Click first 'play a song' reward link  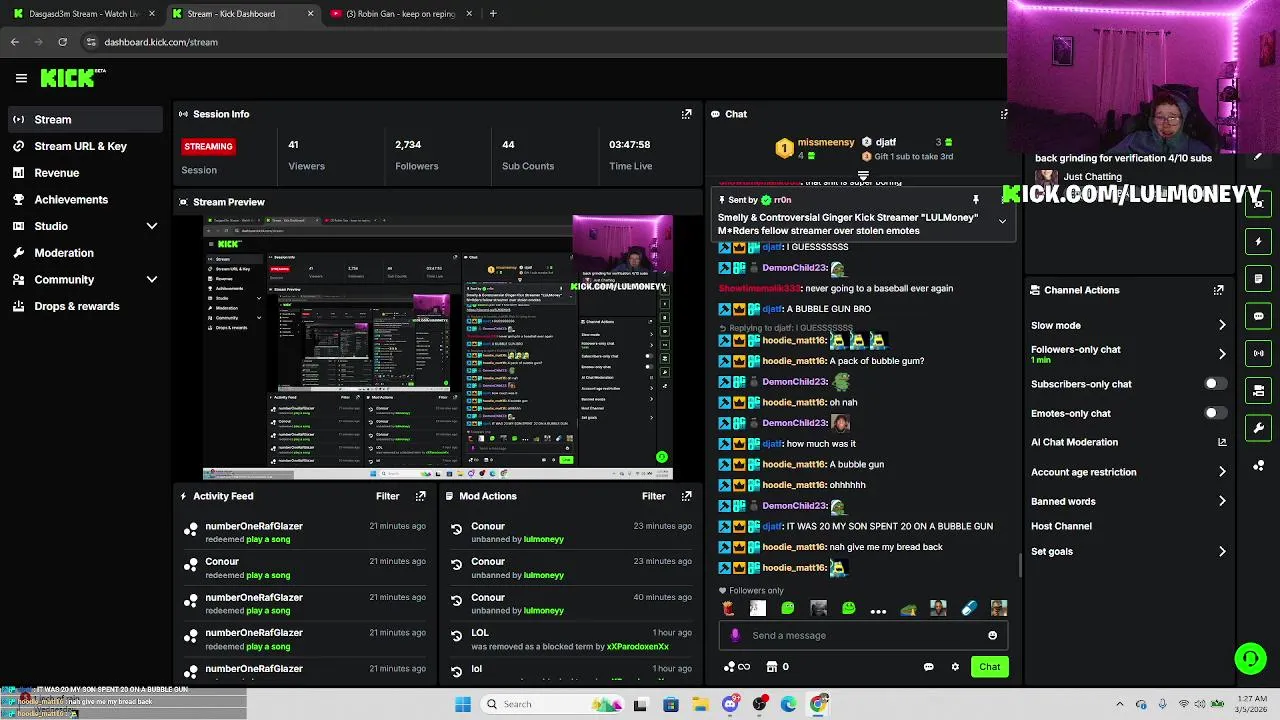click(x=268, y=540)
